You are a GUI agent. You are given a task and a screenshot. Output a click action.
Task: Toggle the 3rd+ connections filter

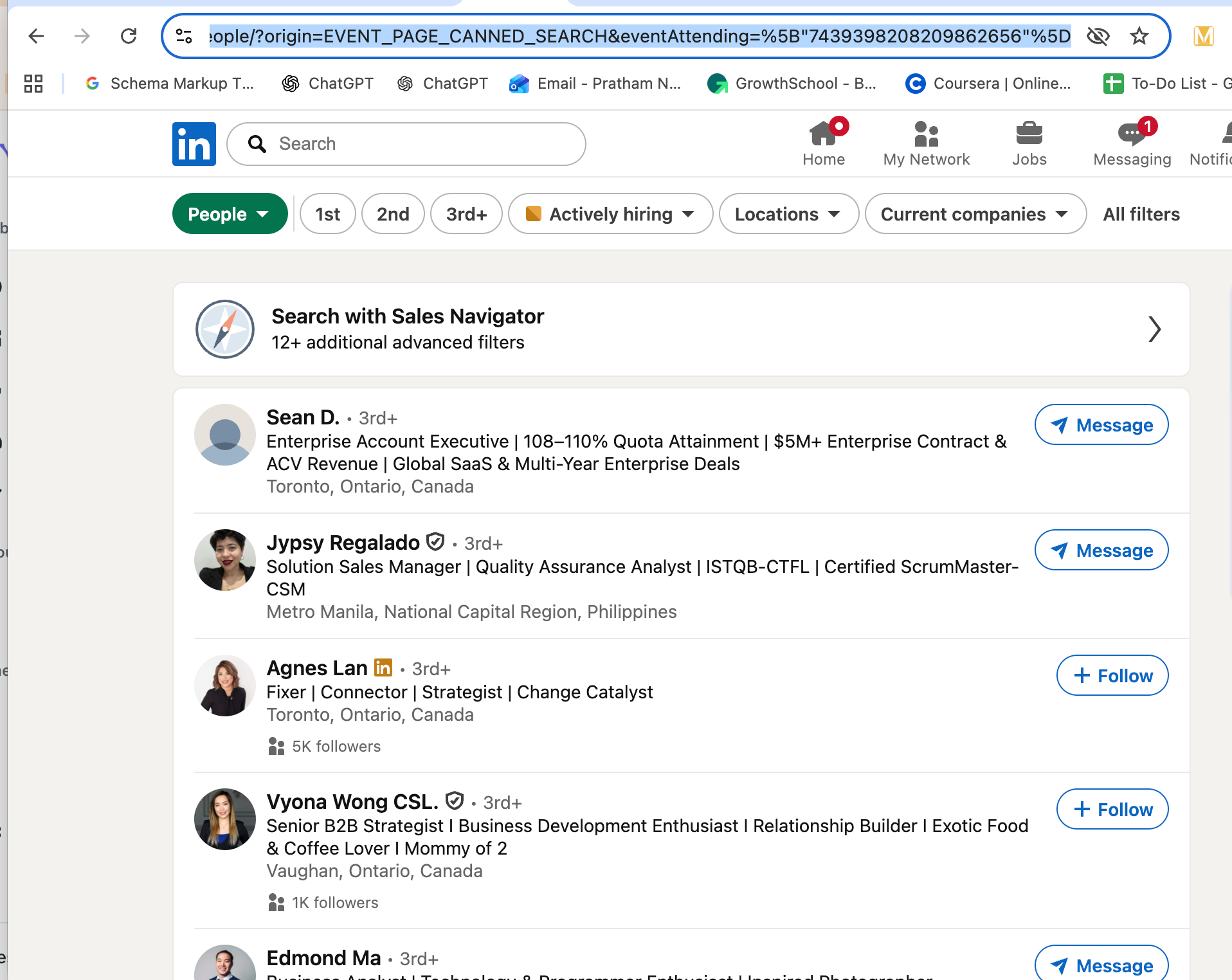(x=466, y=214)
